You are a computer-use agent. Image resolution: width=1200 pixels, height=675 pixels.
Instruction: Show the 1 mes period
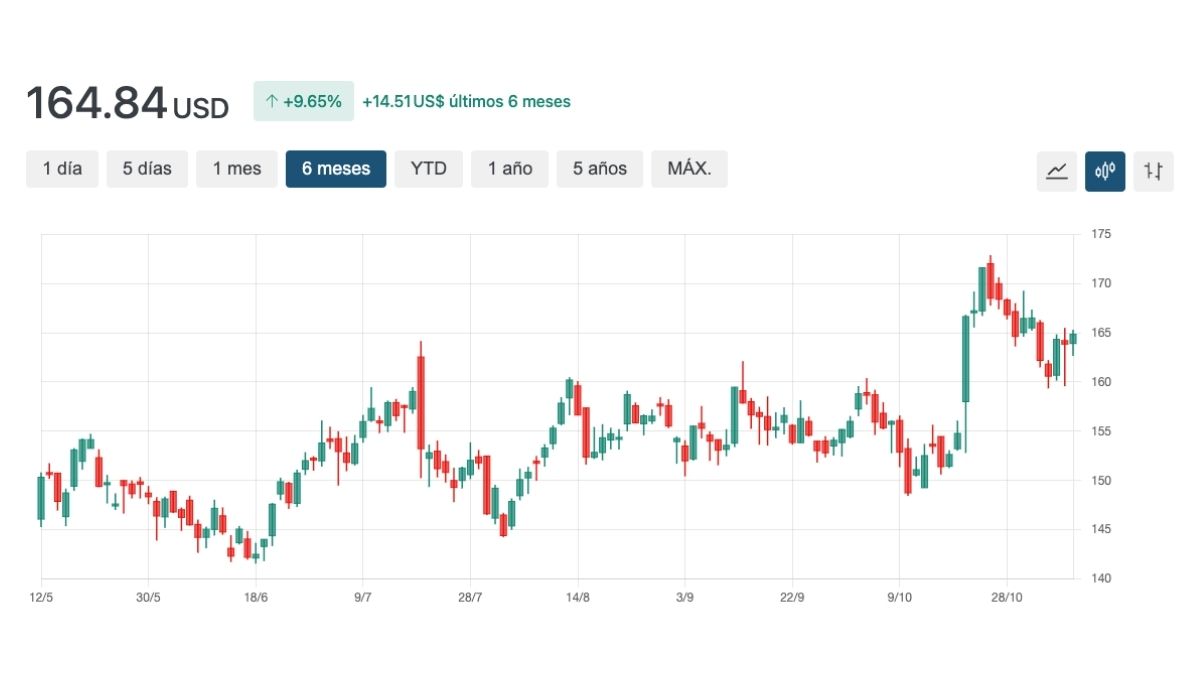[237, 169]
